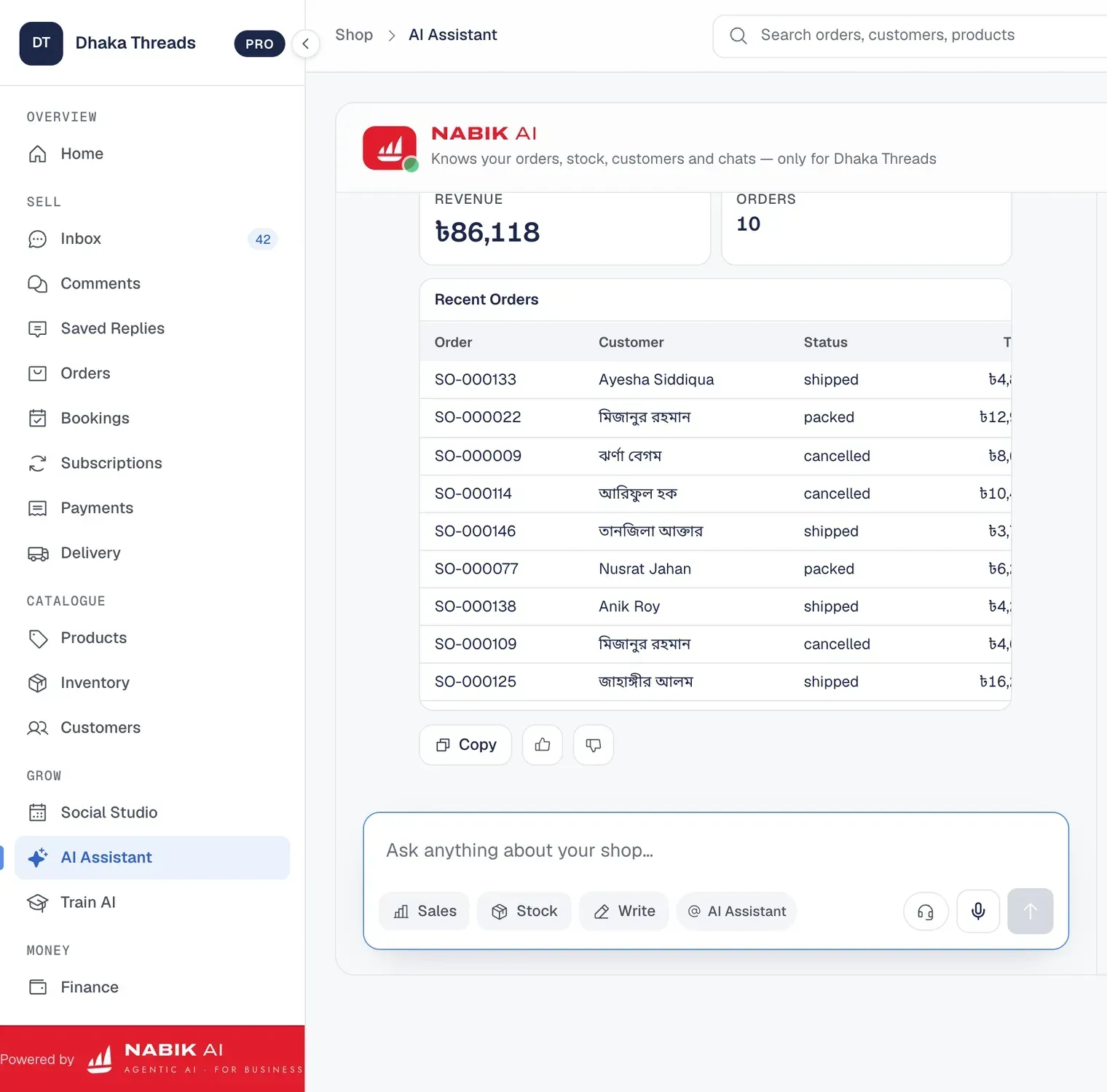Click the Subscriptions refresh icon
This screenshot has width=1107, height=1092.
point(37,463)
